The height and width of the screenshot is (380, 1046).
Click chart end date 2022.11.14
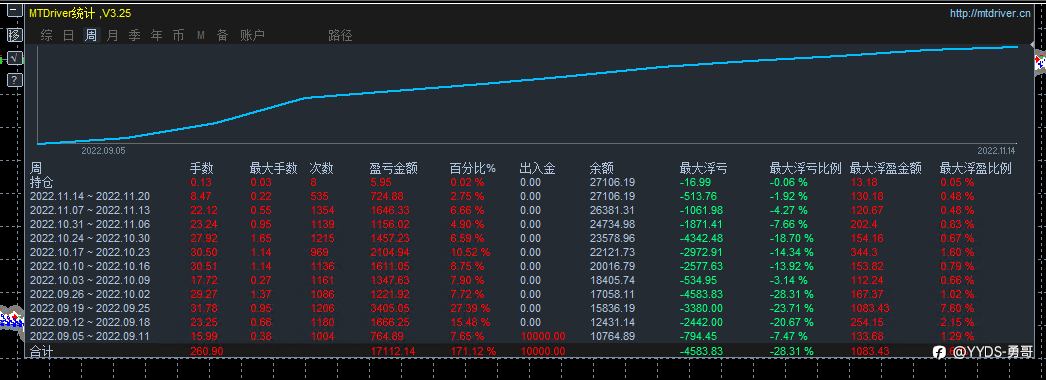(997, 150)
